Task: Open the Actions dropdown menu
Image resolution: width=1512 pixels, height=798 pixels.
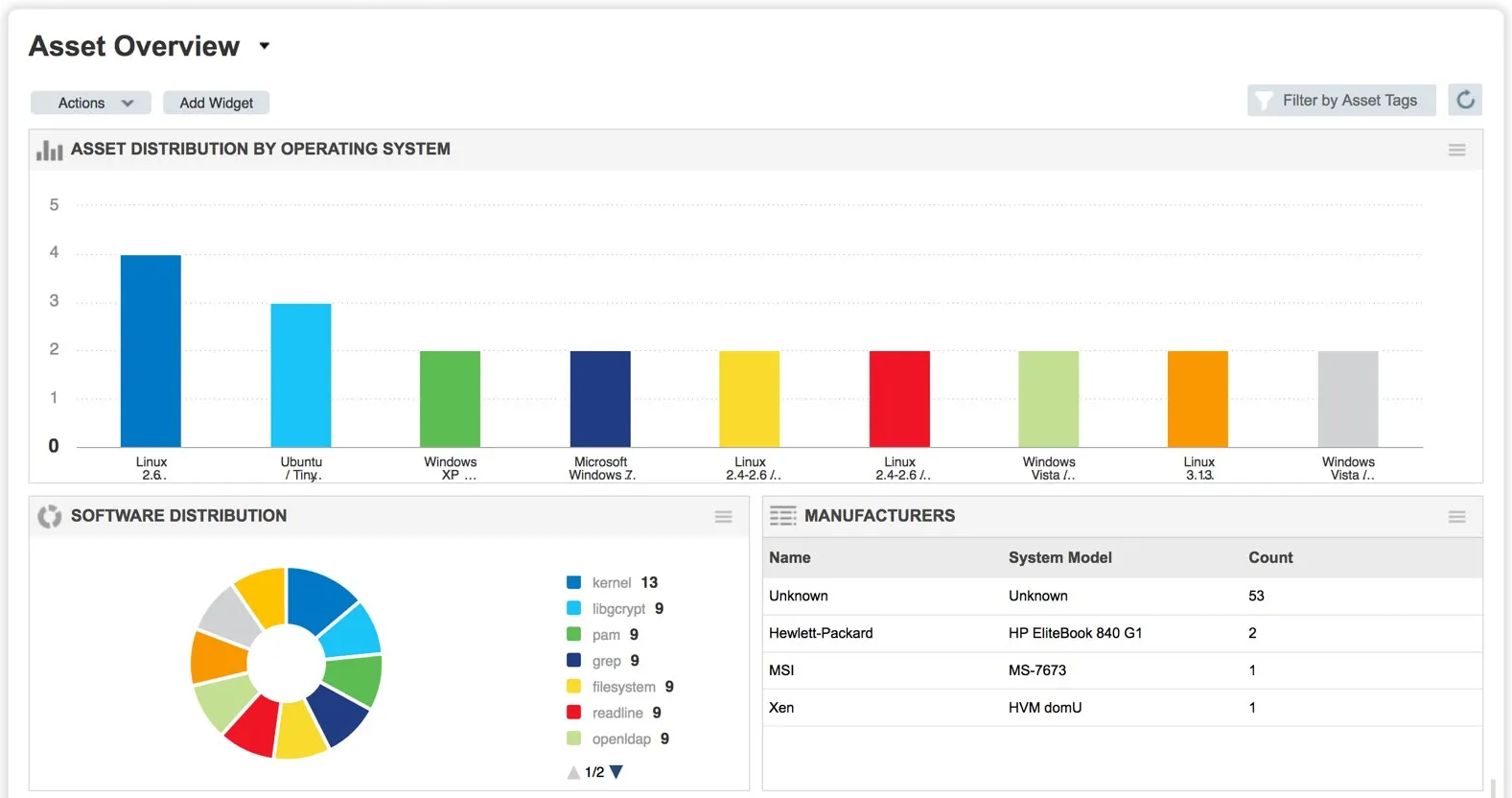Action: 91,103
